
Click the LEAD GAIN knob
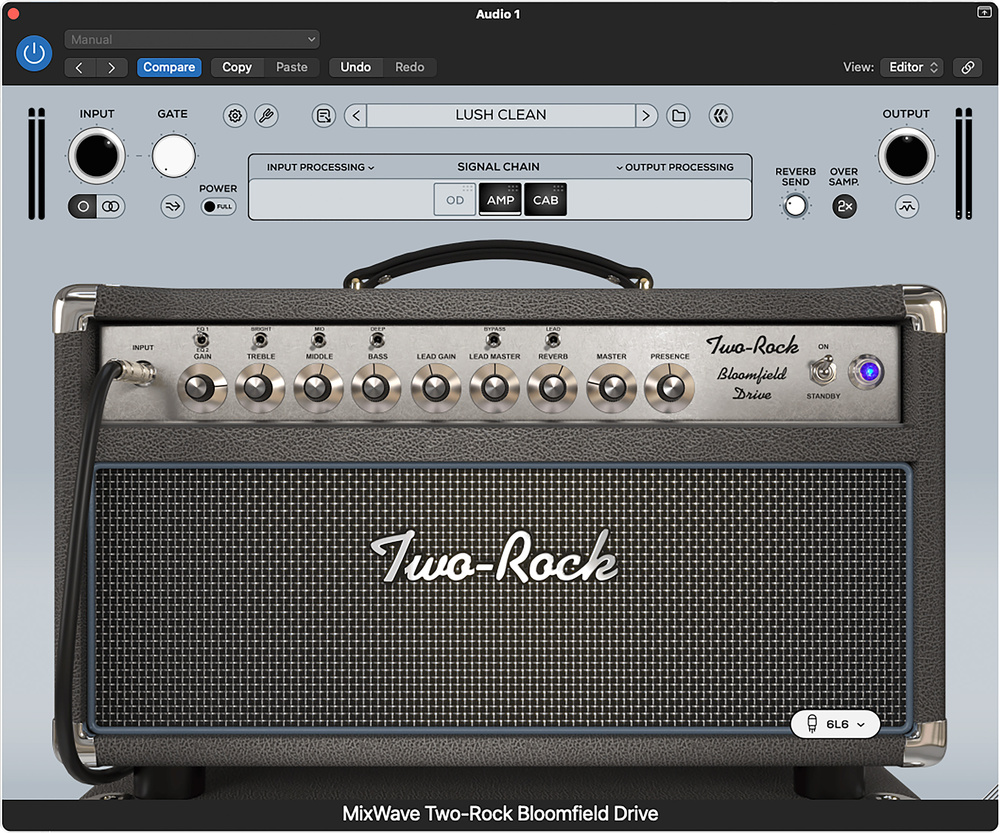click(436, 388)
